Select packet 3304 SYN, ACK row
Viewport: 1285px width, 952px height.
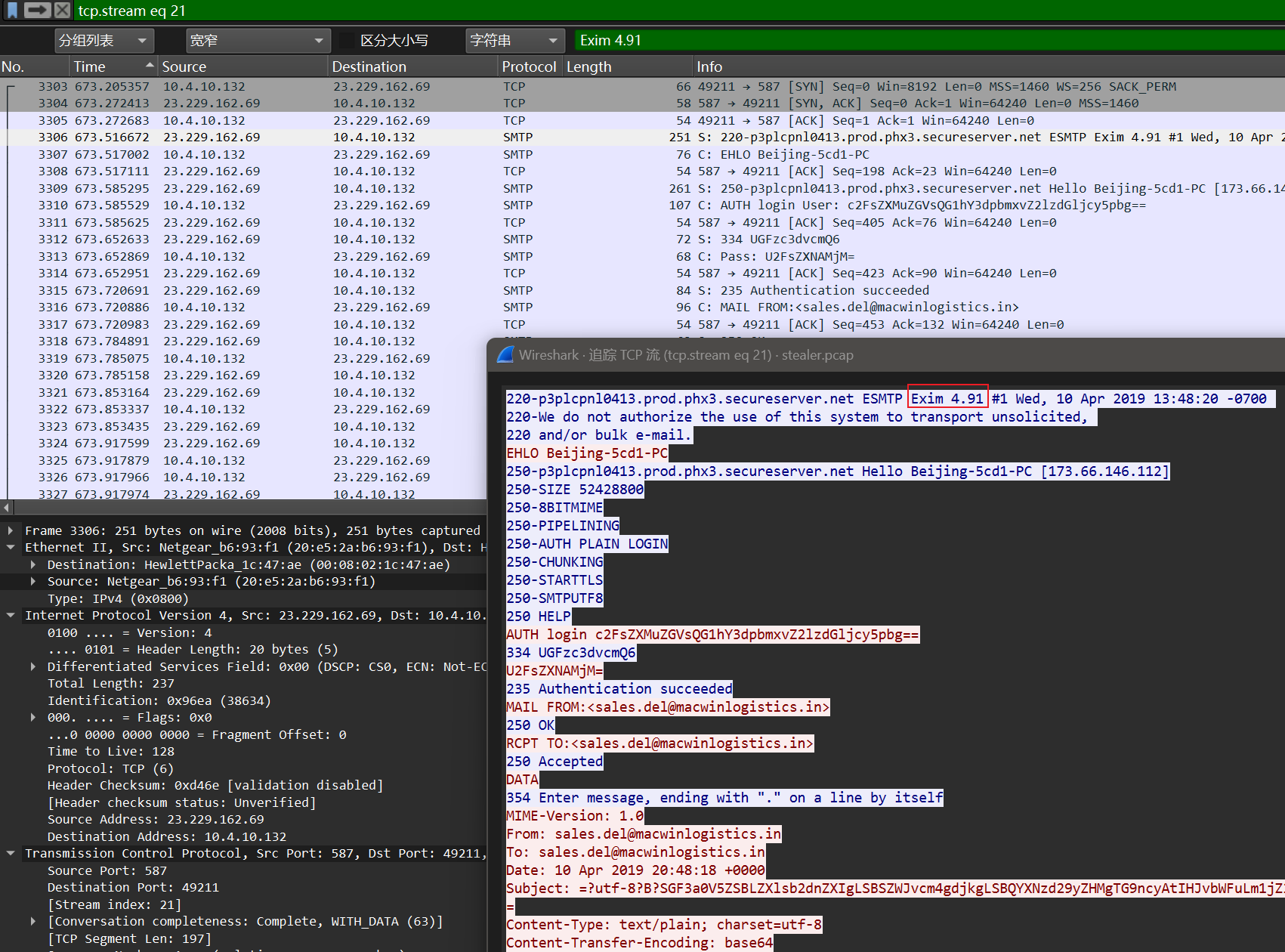642,103
